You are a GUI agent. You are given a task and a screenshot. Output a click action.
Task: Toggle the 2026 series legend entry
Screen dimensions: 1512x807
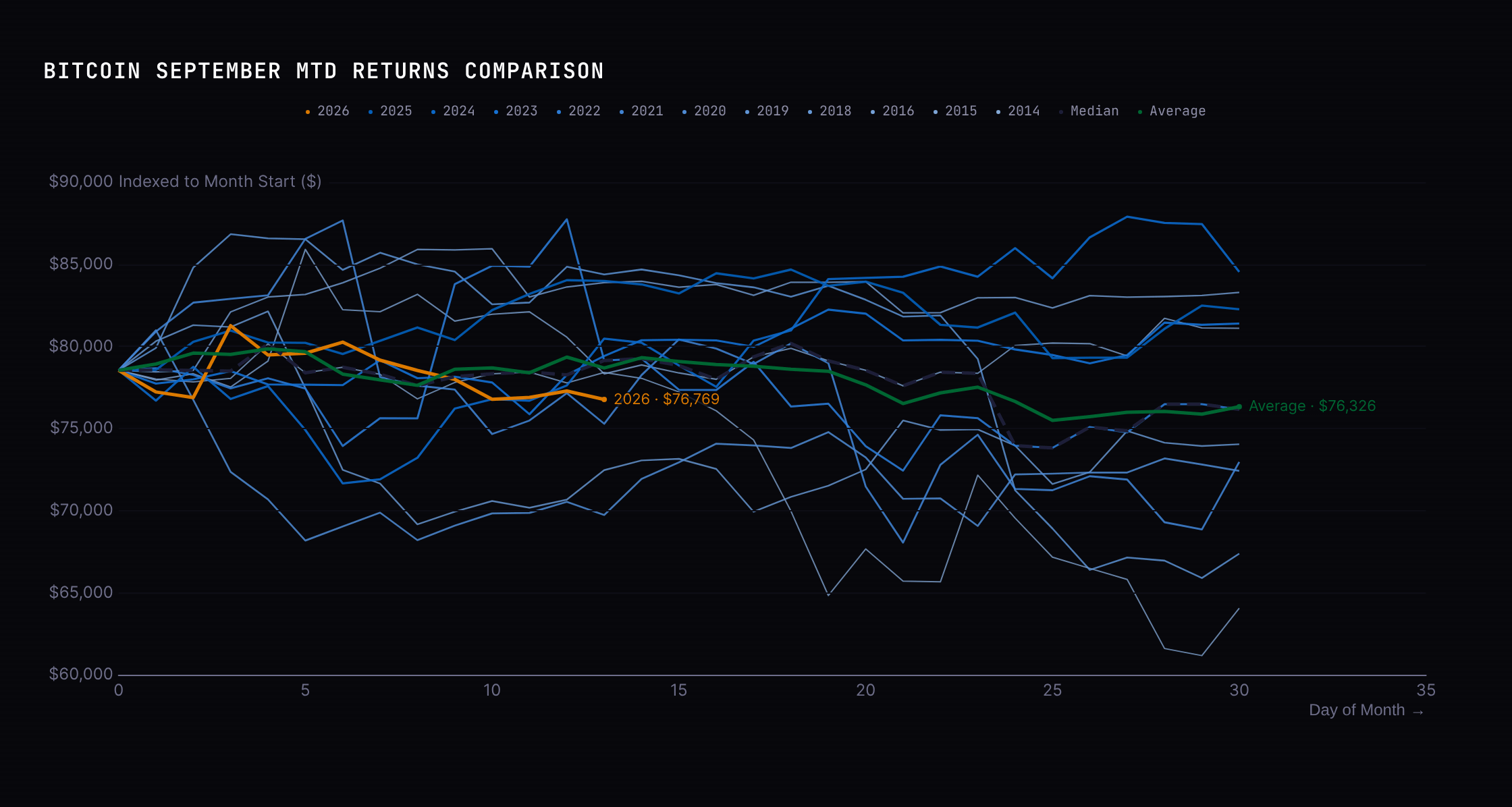[x=327, y=111]
